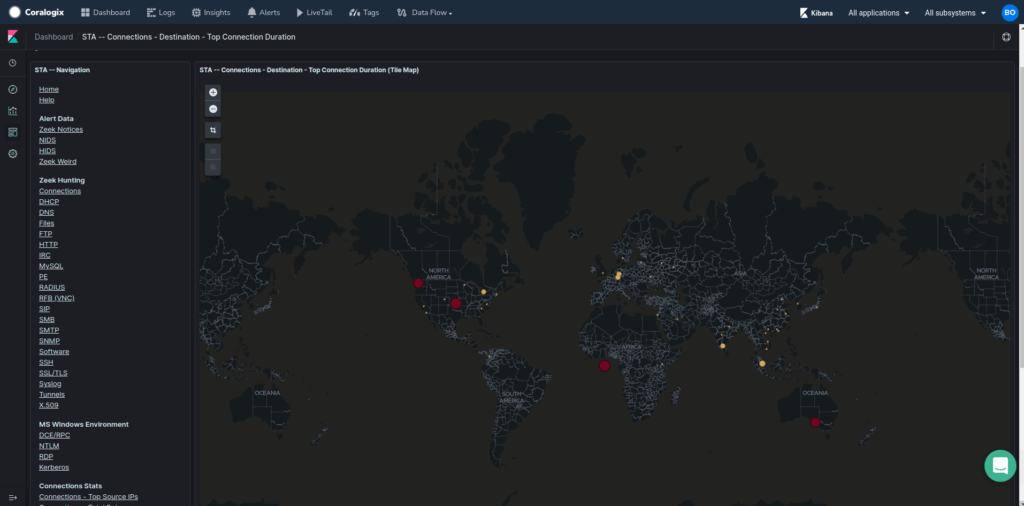Click the Kibana logo icon
This screenshot has width=1024, height=506.
[x=12, y=37]
